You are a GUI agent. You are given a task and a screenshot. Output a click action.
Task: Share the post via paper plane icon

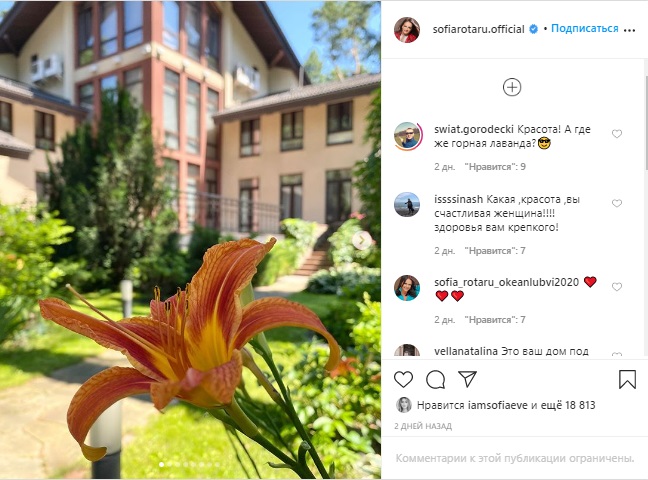tap(467, 379)
